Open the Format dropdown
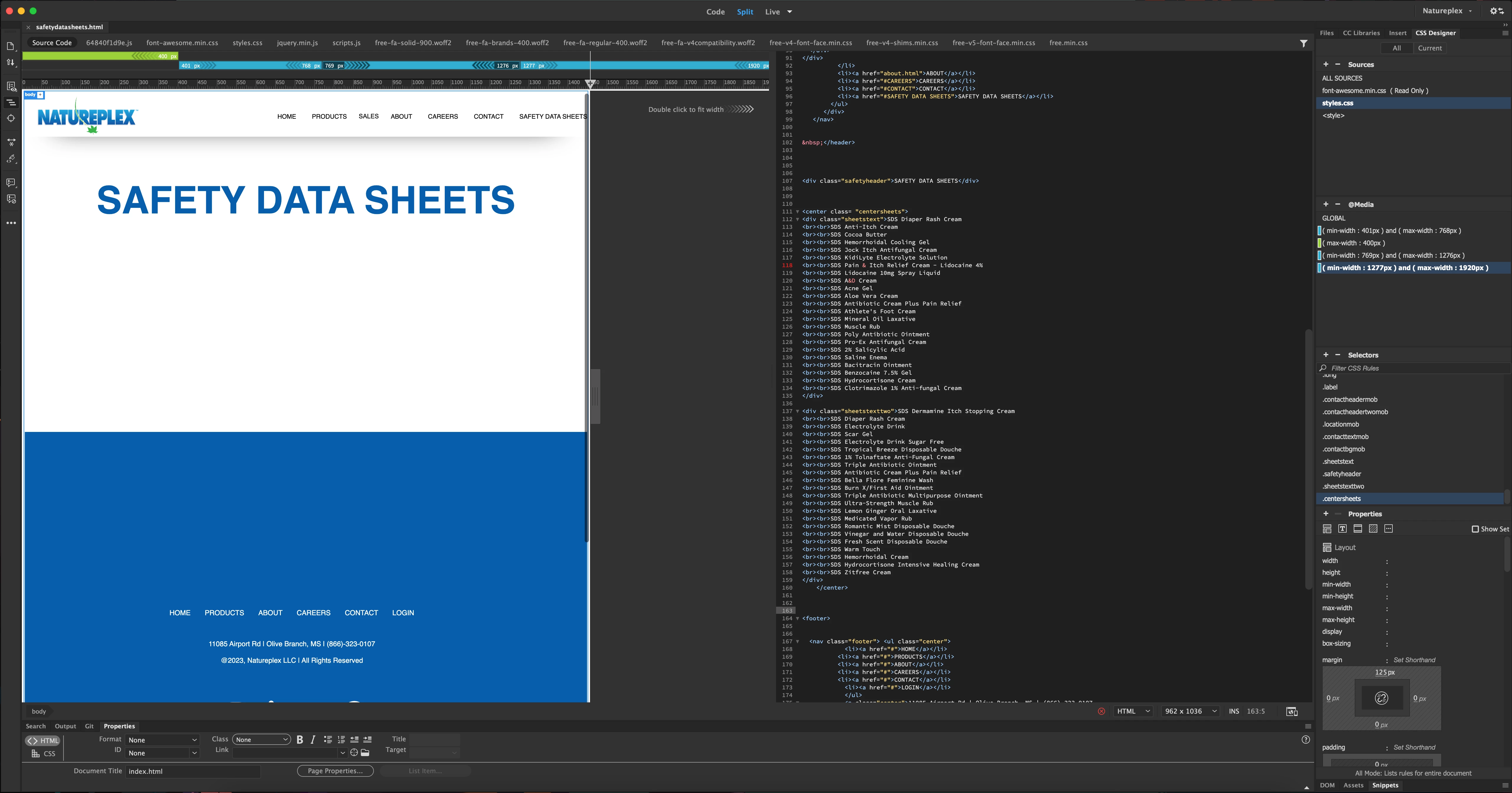 tap(163, 740)
